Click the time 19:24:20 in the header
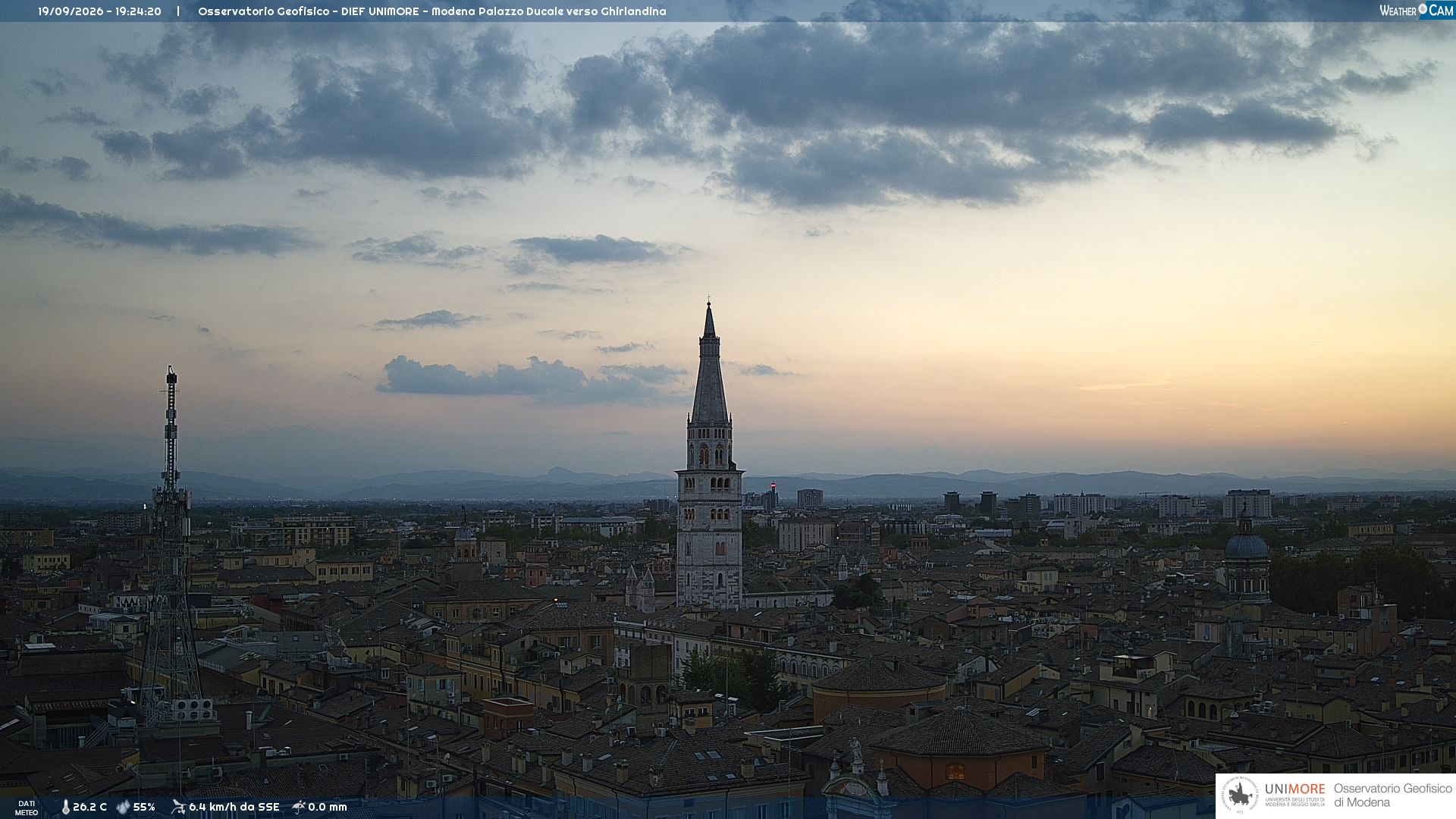Image resolution: width=1456 pixels, height=819 pixels. [138, 11]
